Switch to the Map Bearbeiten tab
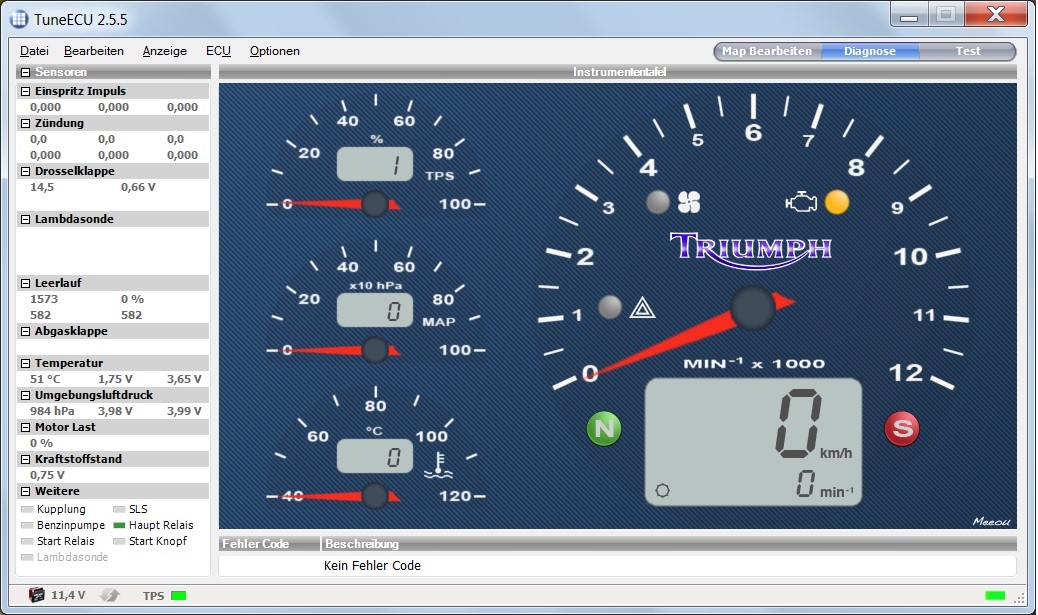The width and height of the screenshot is (1038, 615). click(x=767, y=51)
